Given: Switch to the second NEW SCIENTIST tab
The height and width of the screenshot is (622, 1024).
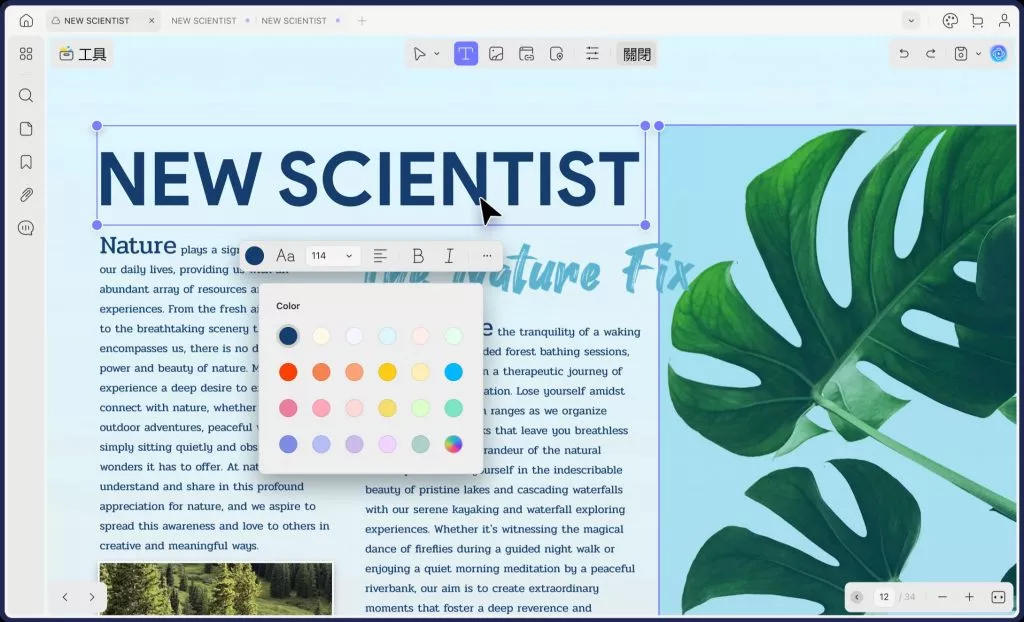Looking at the screenshot, I should pos(204,20).
